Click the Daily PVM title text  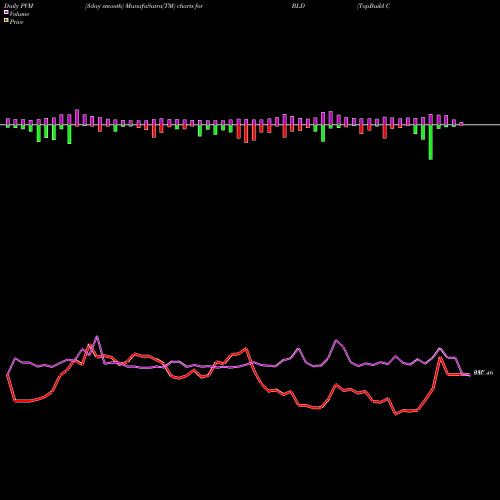click(x=19, y=6)
